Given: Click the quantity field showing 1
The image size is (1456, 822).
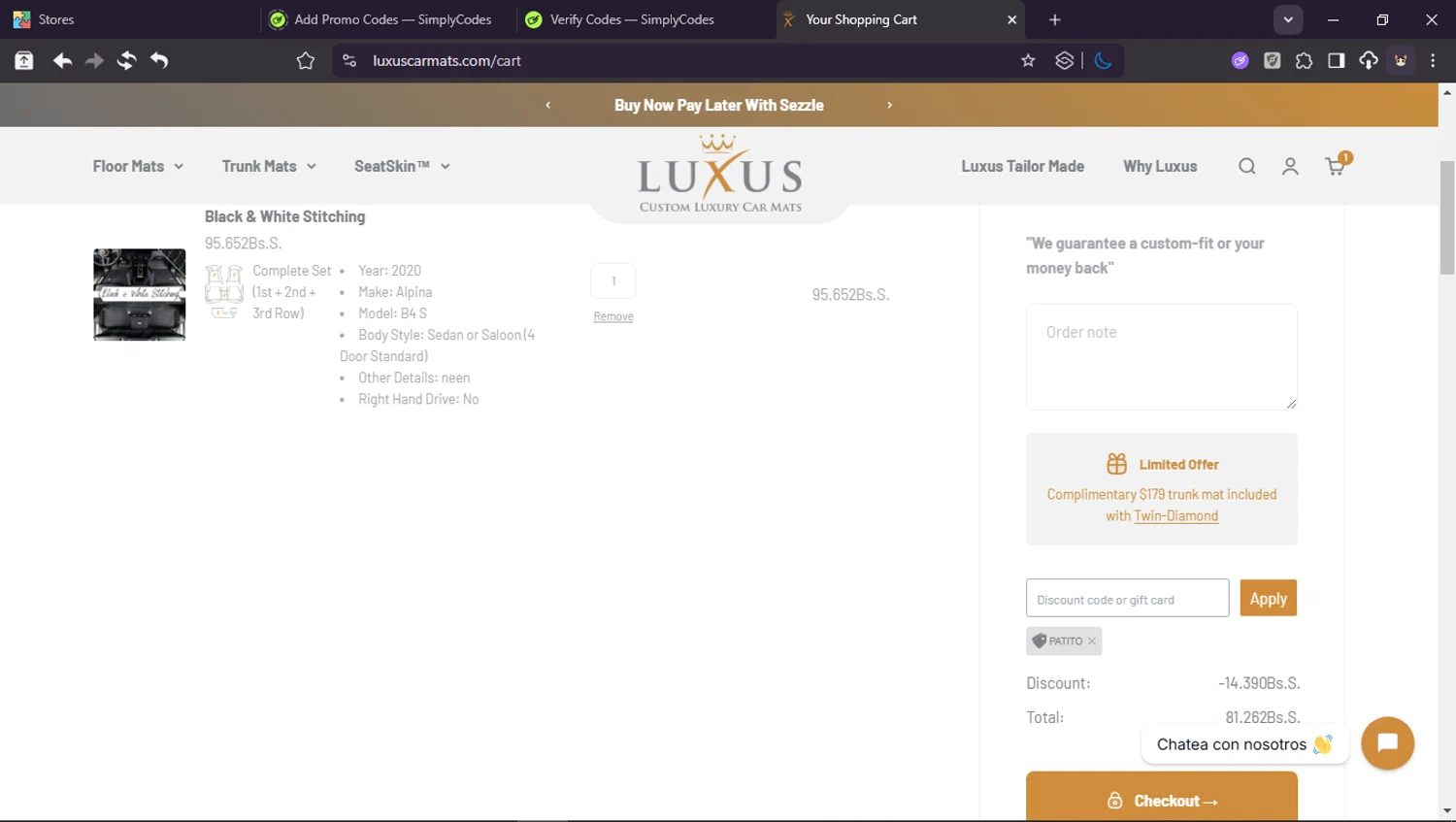Looking at the screenshot, I should pos(613,280).
